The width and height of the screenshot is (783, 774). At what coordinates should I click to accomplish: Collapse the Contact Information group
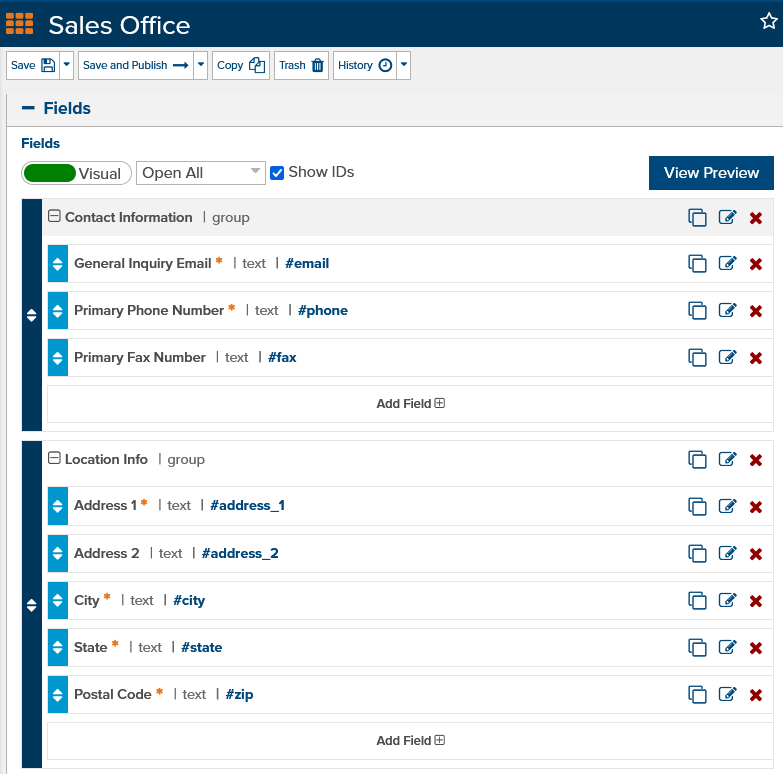[54, 216]
